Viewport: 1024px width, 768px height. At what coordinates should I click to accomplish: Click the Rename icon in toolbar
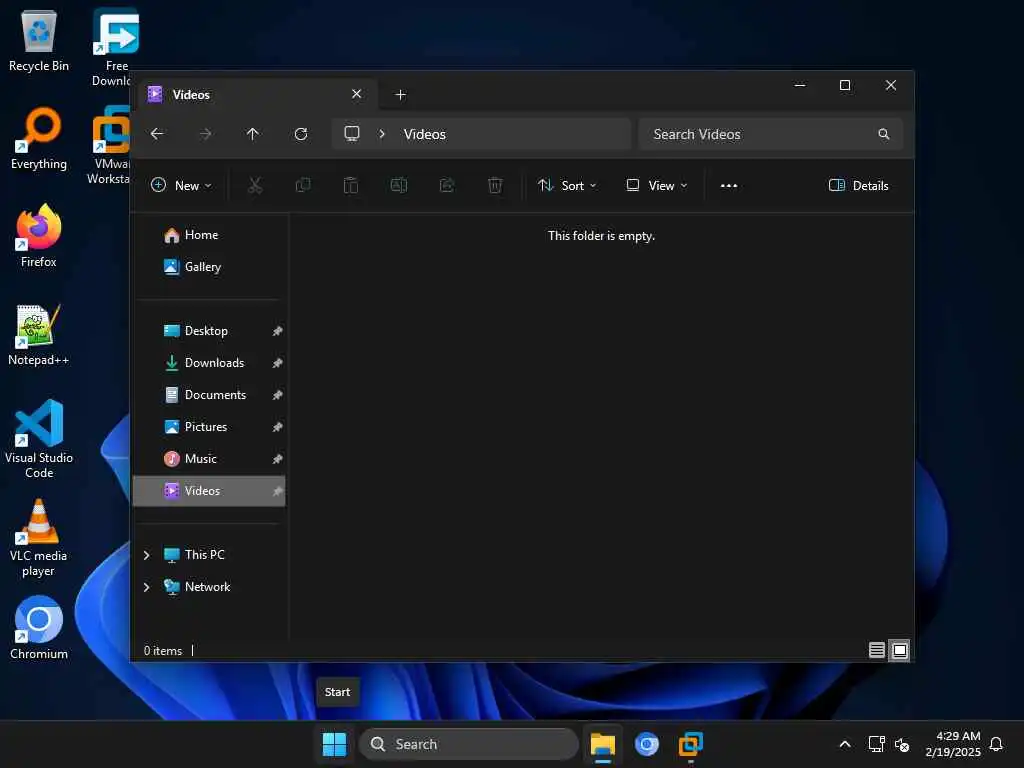pyautogui.click(x=399, y=185)
